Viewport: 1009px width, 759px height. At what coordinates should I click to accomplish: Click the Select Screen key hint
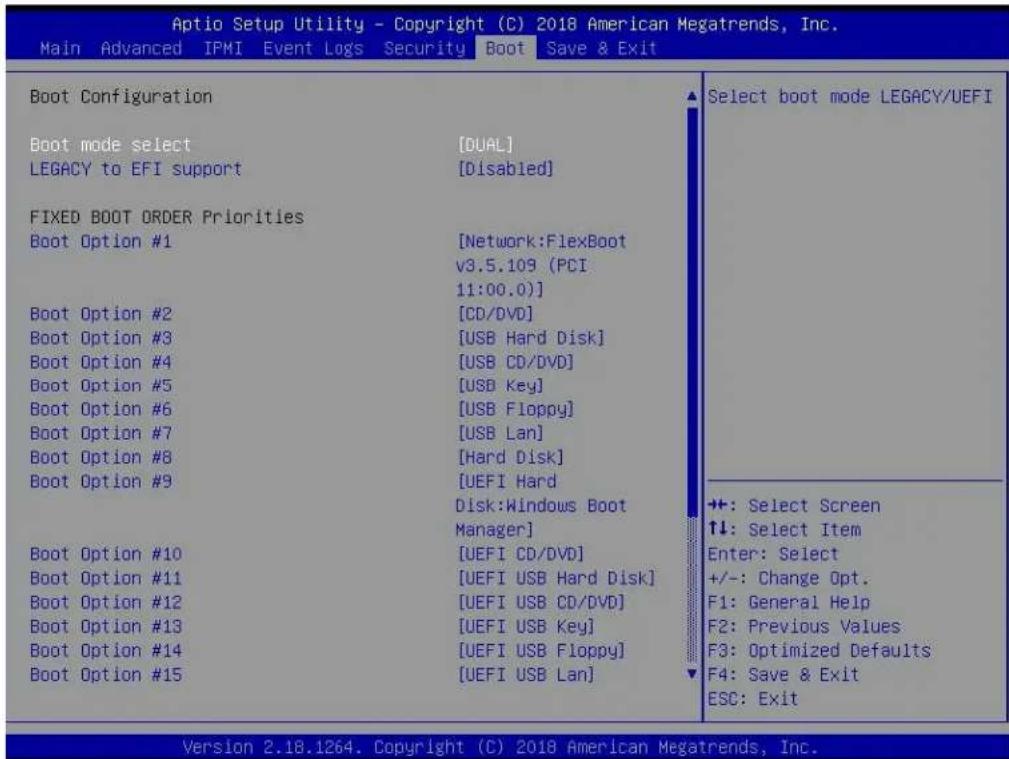(794, 506)
